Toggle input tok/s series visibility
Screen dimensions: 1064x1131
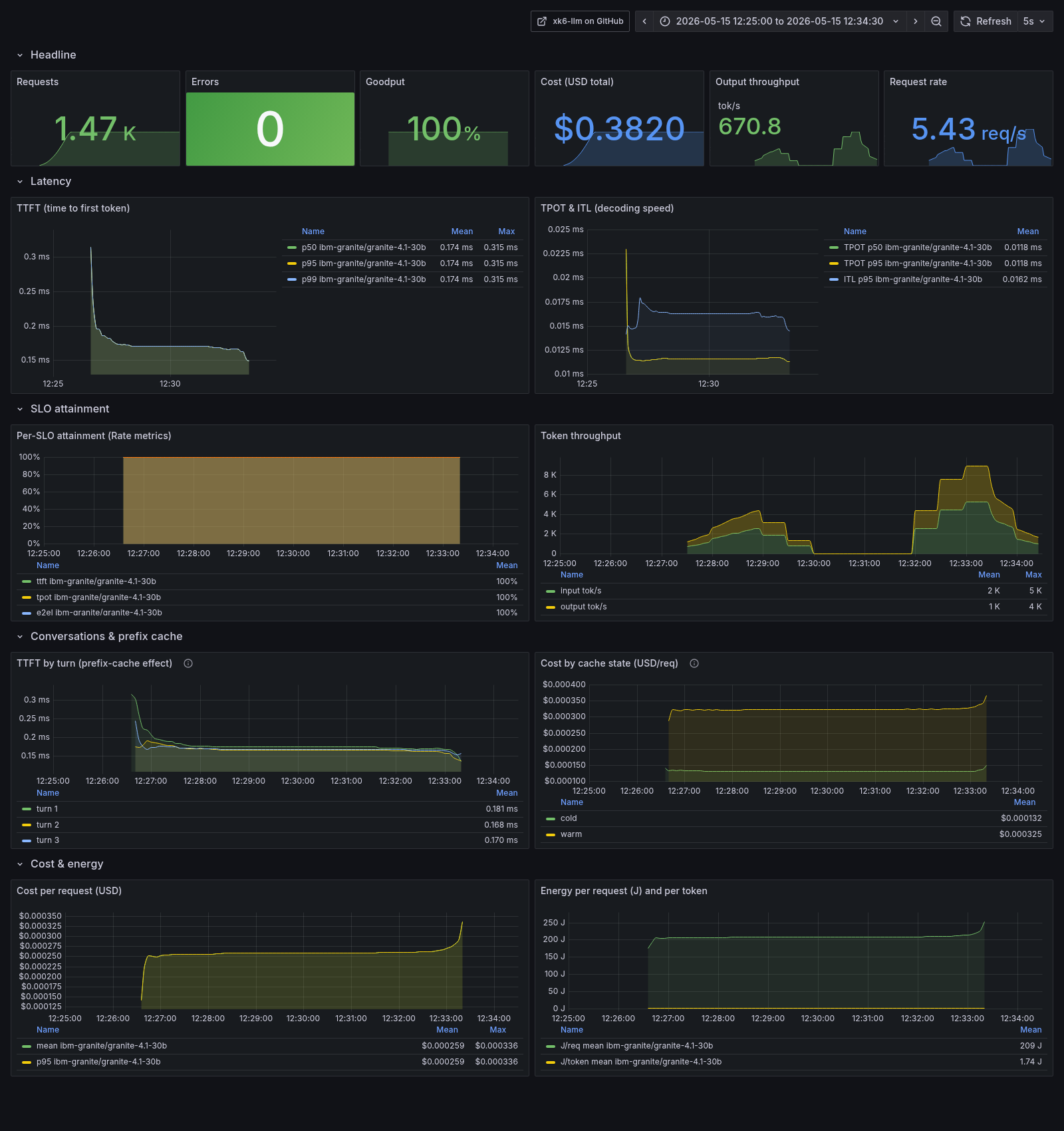[x=581, y=591]
